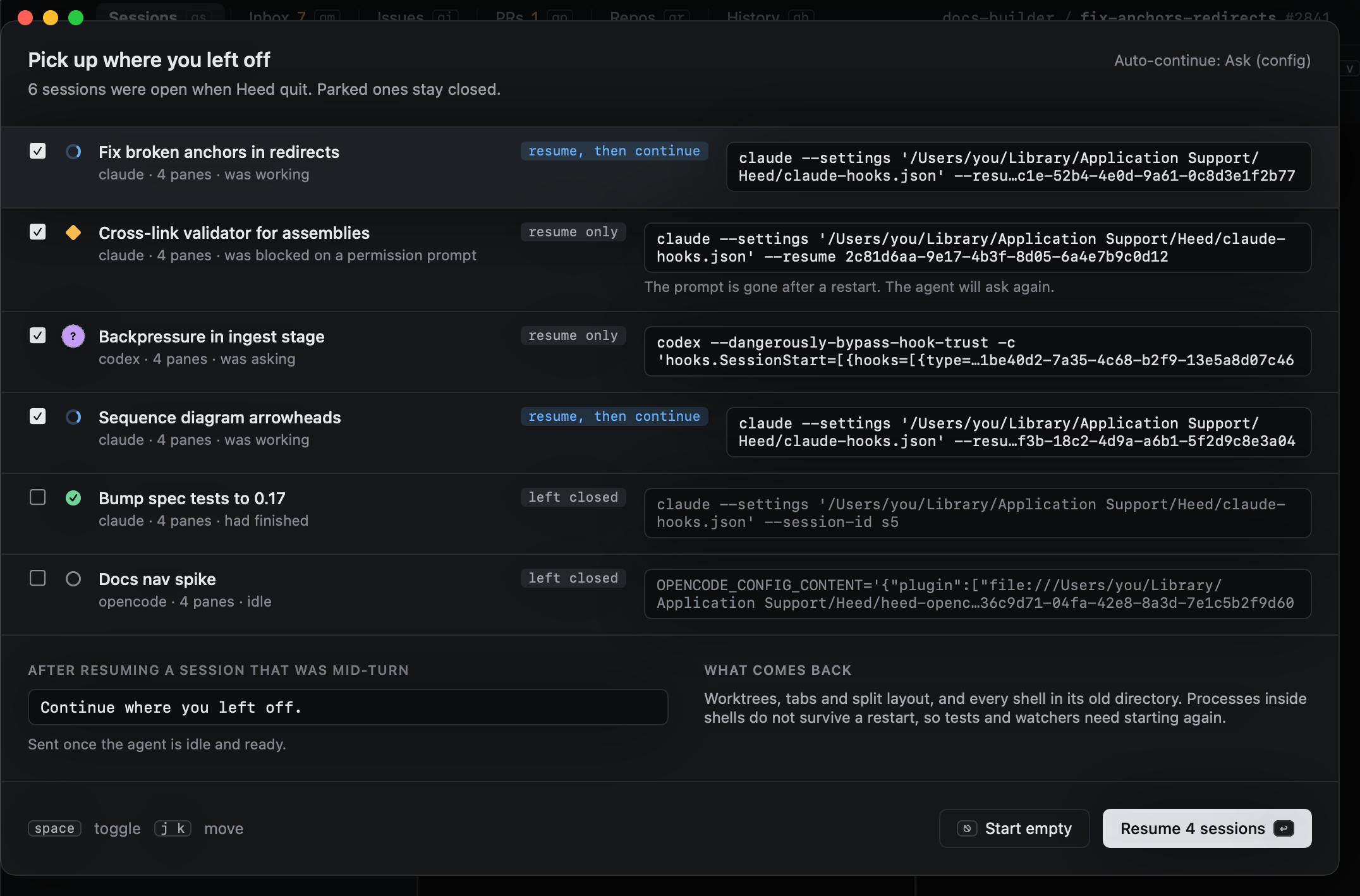Click the left closed badge for Bump spec tests
Screen dimensions: 1360x896
(x=573, y=497)
